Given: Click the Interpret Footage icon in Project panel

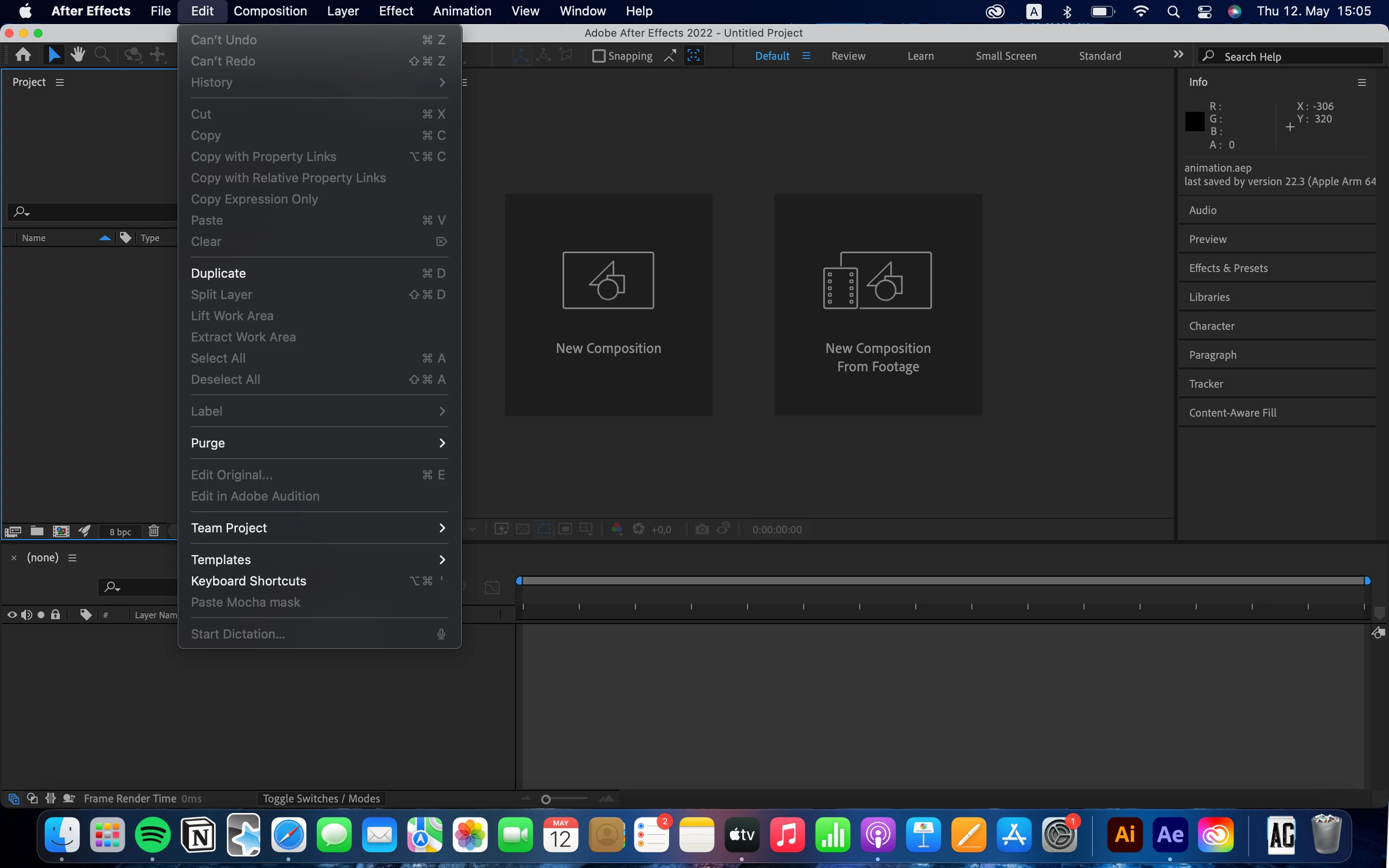Looking at the screenshot, I should click(13, 531).
